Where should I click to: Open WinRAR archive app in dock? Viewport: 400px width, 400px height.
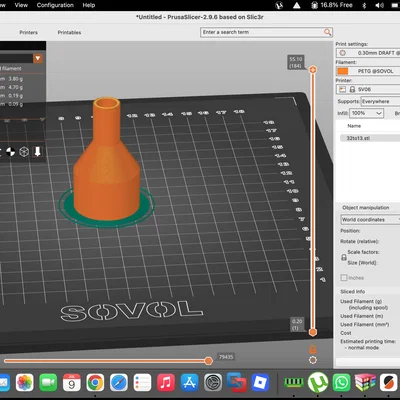pyautogui.click(x=365, y=383)
